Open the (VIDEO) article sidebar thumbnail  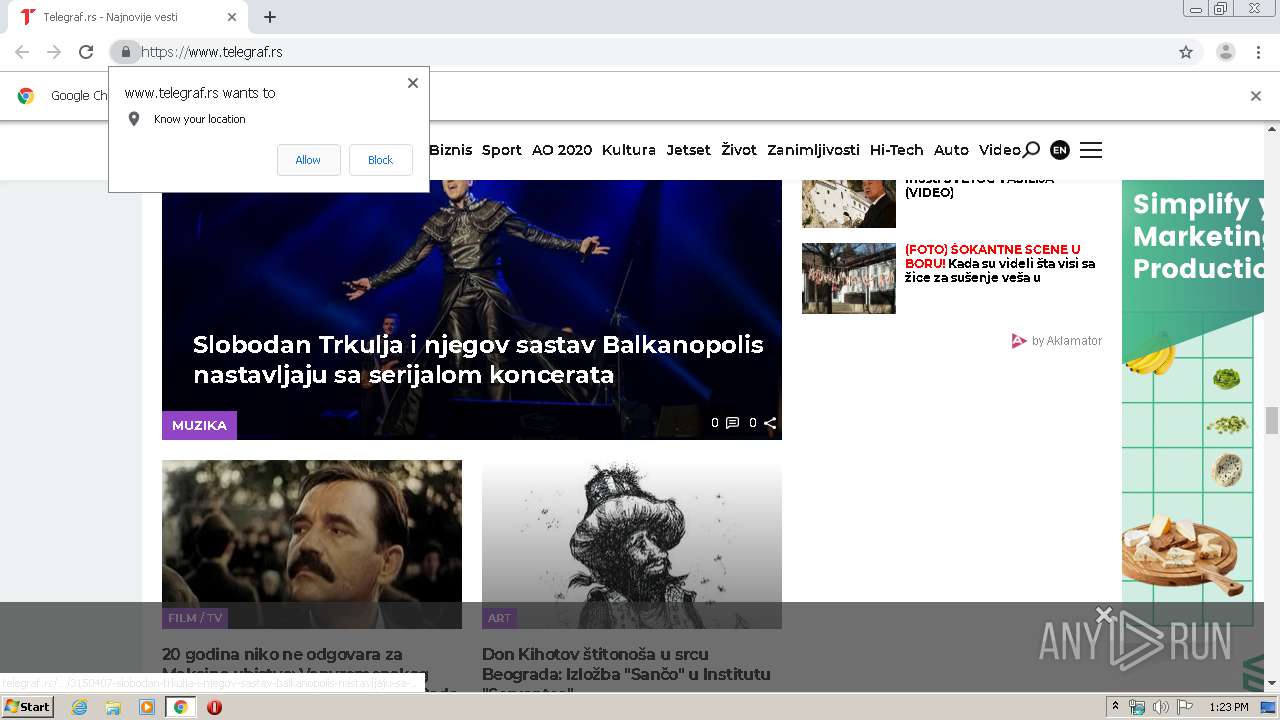pyautogui.click(x=849, y=204)
